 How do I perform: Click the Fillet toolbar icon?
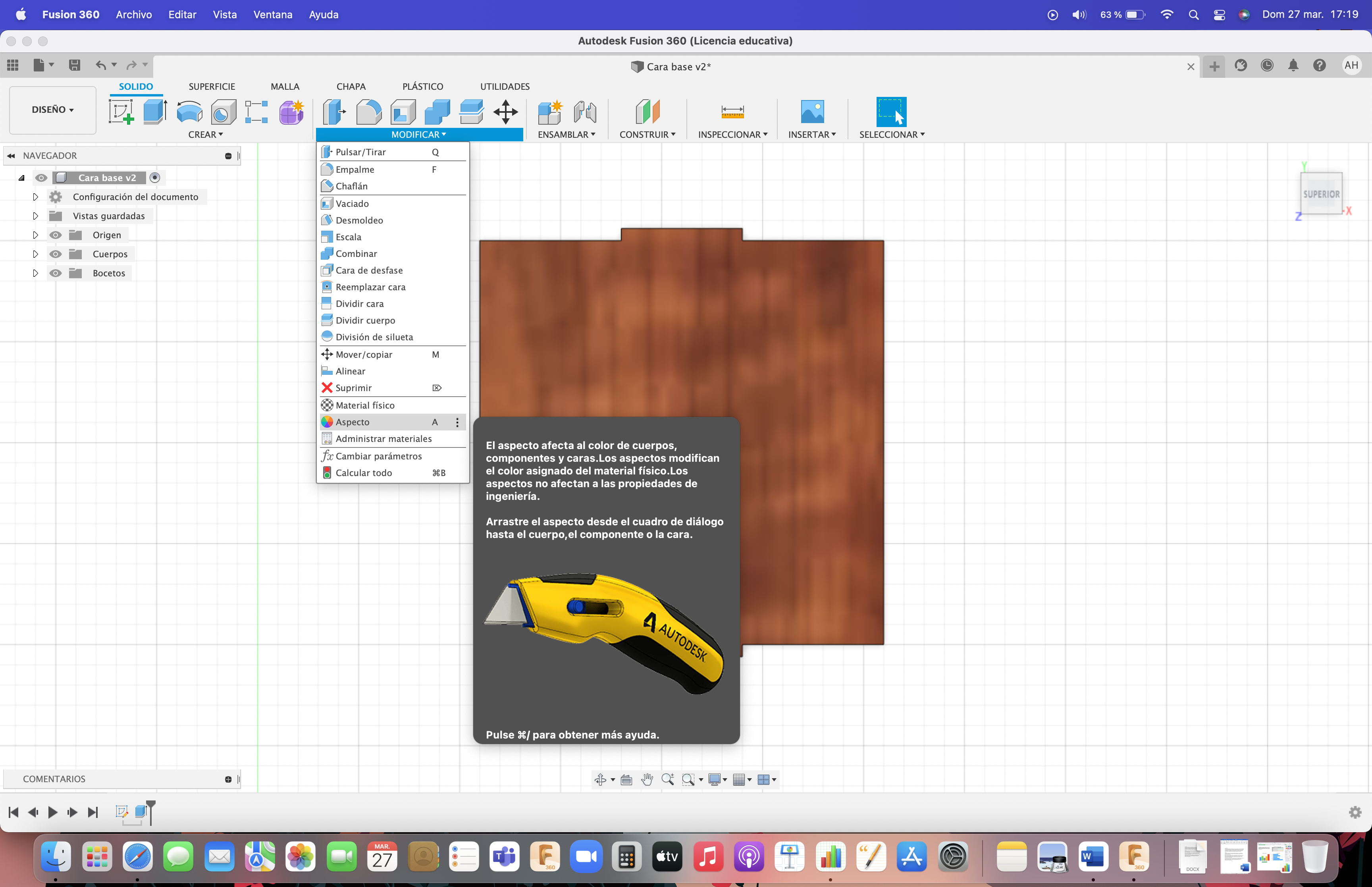click(368, 112)
